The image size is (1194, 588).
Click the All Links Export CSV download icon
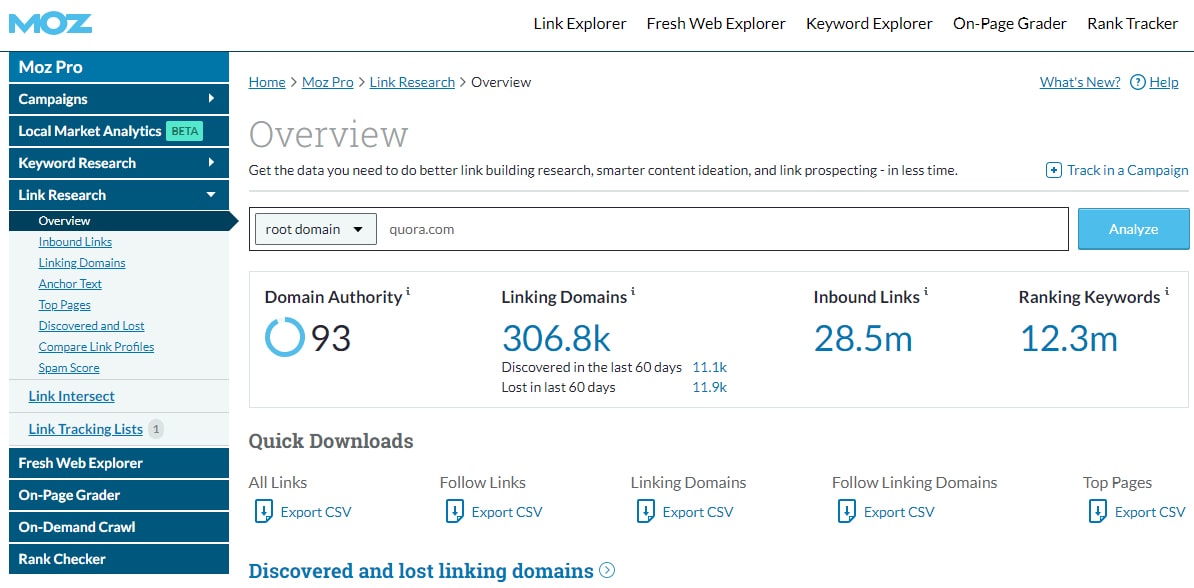tap(262, 511)
